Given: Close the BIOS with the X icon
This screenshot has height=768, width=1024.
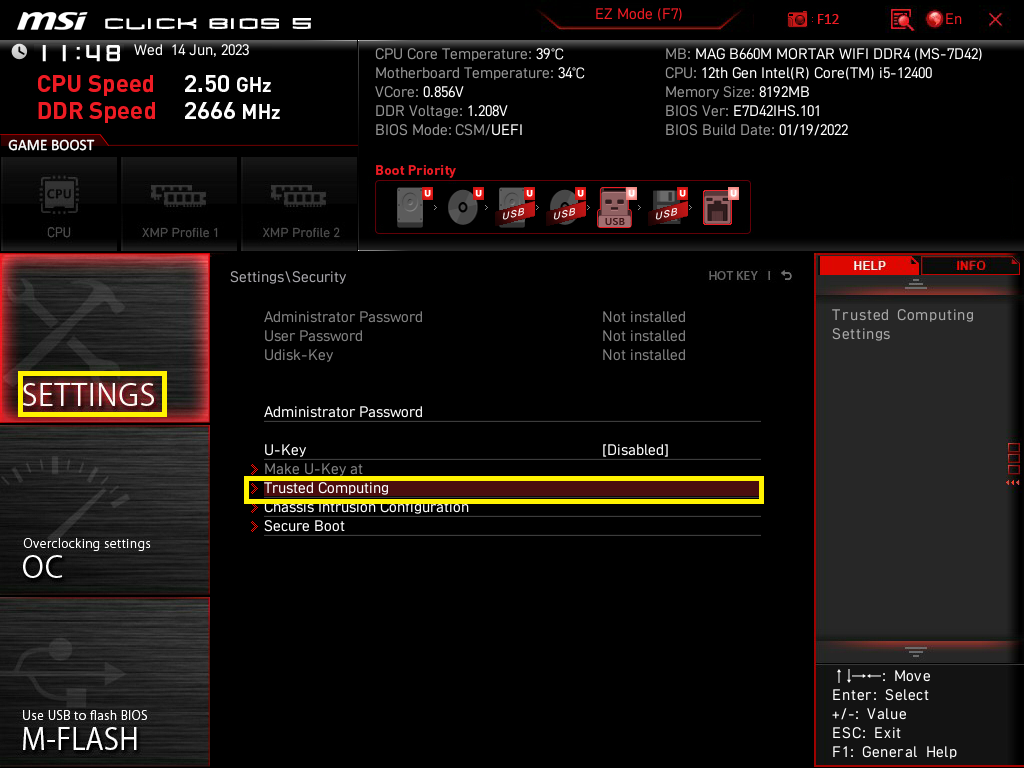Looking at the screenshot, I should pos(995,20).
